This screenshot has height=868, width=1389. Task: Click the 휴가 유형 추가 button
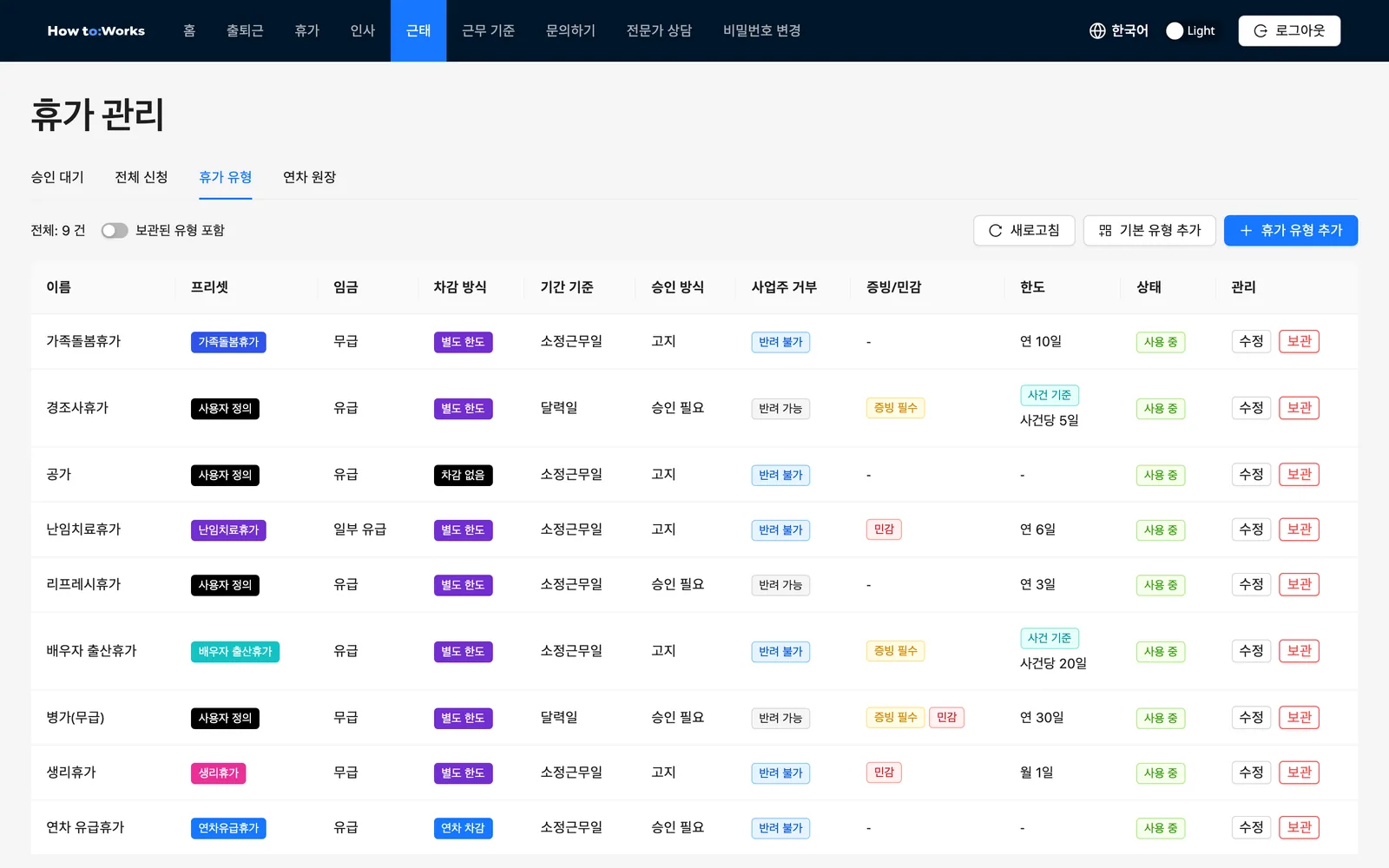pyautogui.click(x=1291, y=230)
